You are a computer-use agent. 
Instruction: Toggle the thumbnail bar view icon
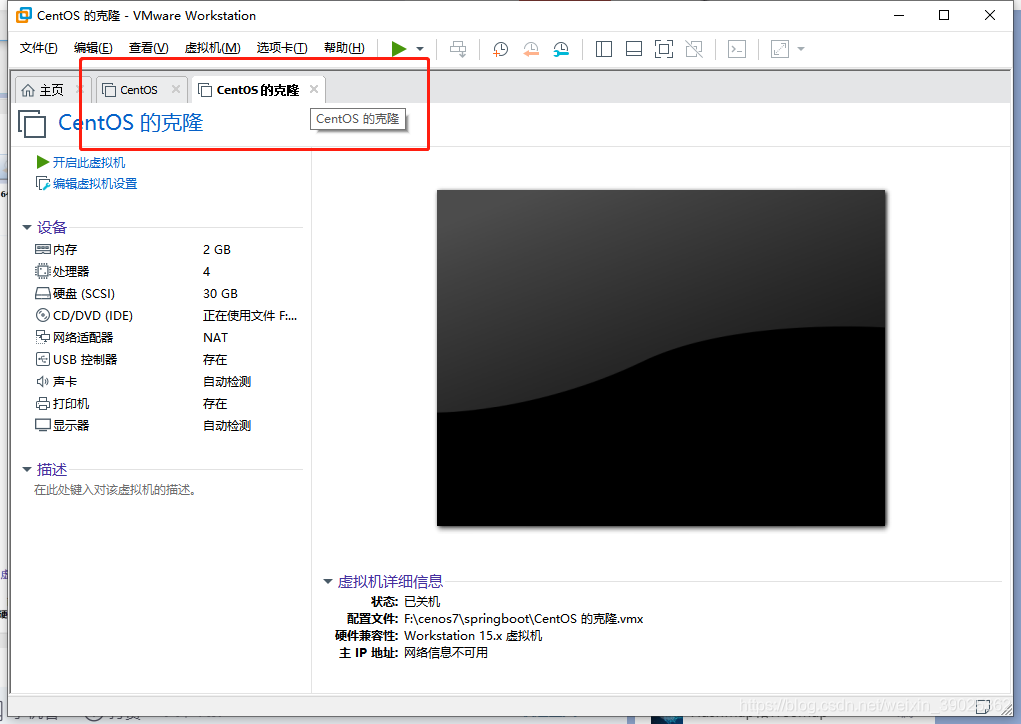[x=634, y=49]
